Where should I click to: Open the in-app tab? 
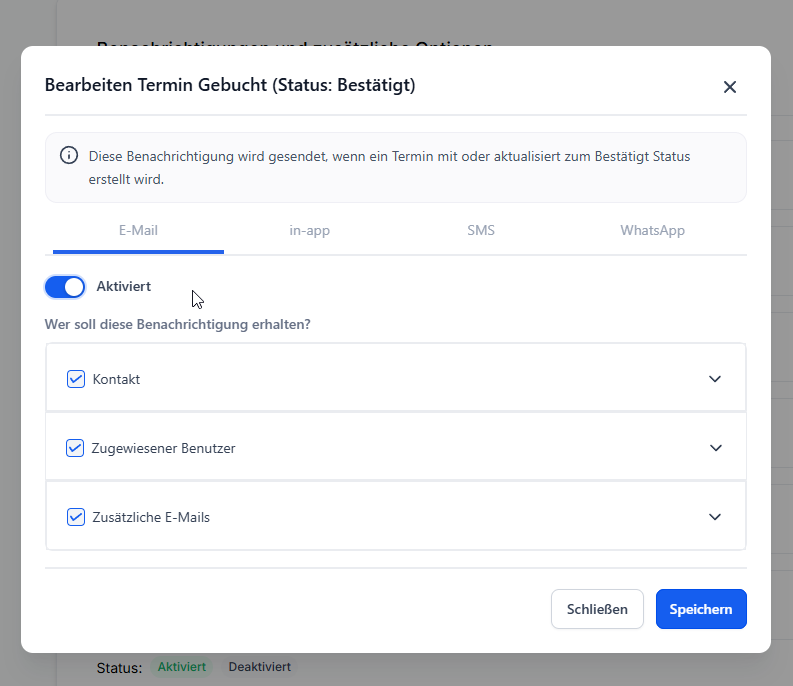310,231
